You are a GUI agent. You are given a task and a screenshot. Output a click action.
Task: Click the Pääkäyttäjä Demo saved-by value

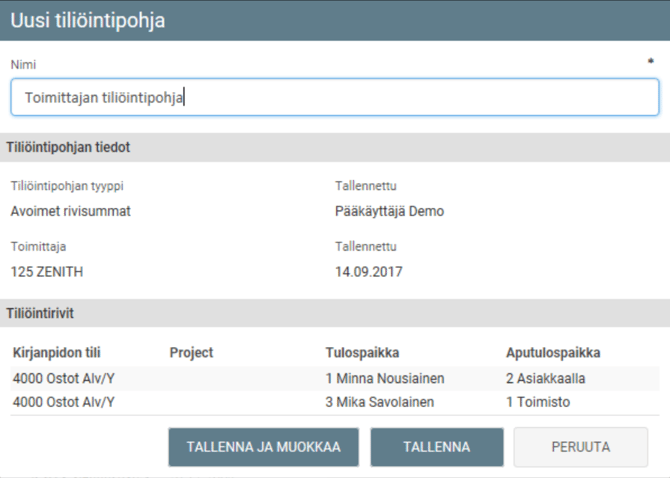click(389, 211)
